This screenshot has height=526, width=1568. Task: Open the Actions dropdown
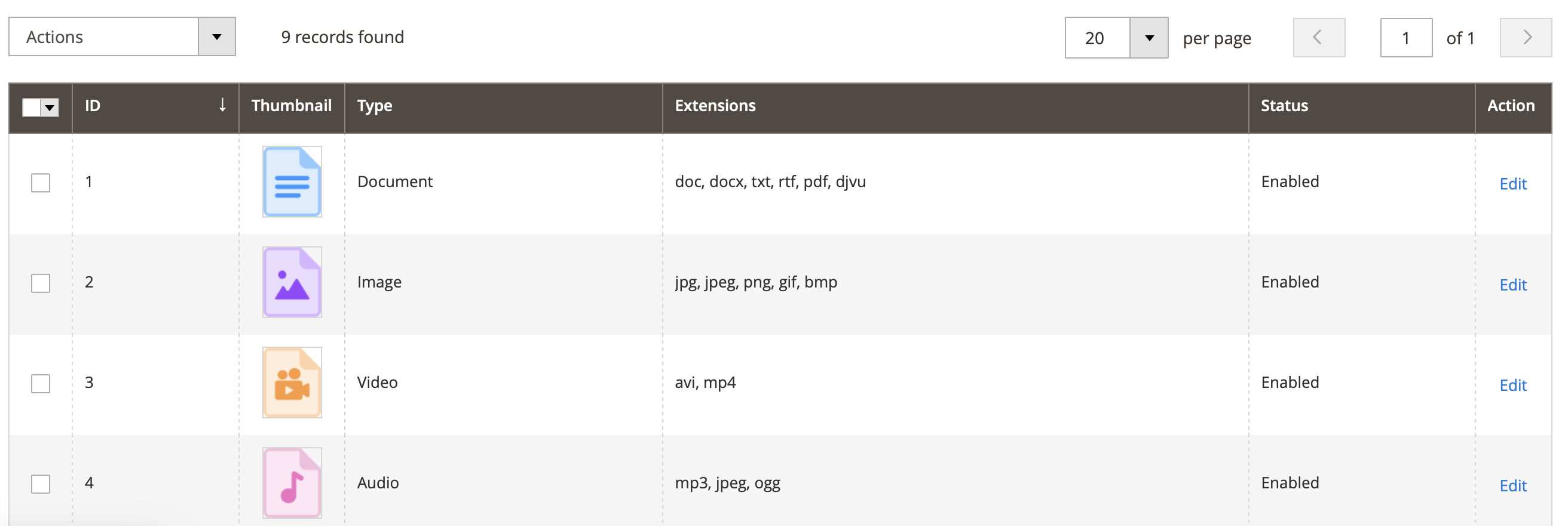tap(122, 36)
